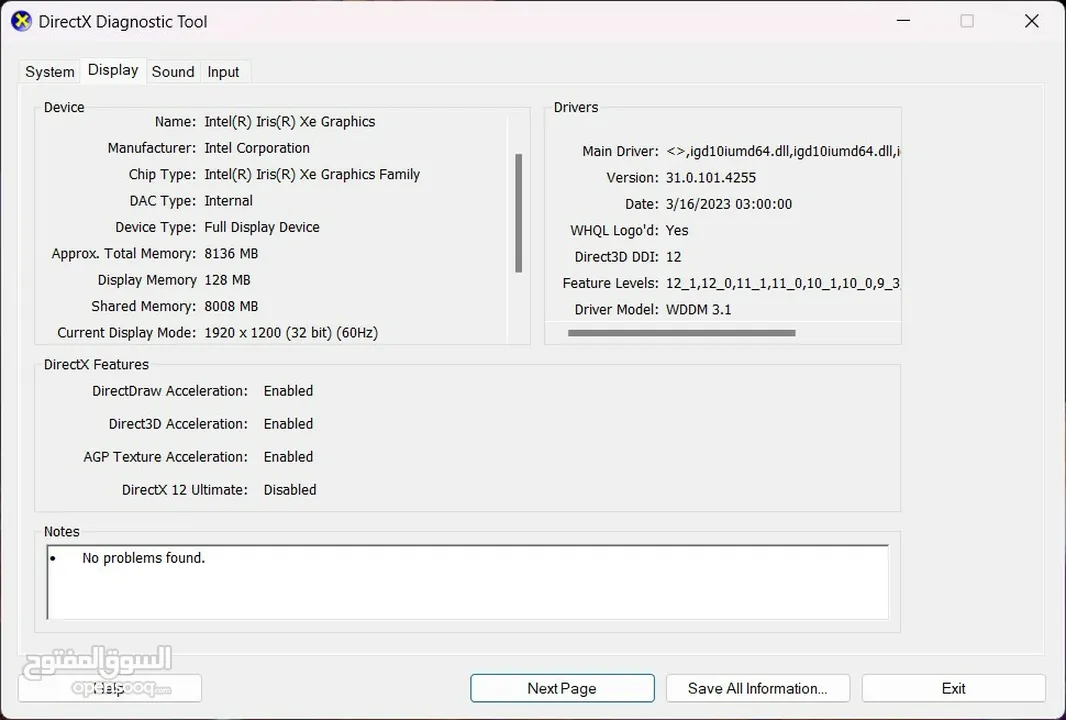Click the 'Current Display Mode:' label
Viewport: 1066px width, 720px height.
tap(126, 333)
